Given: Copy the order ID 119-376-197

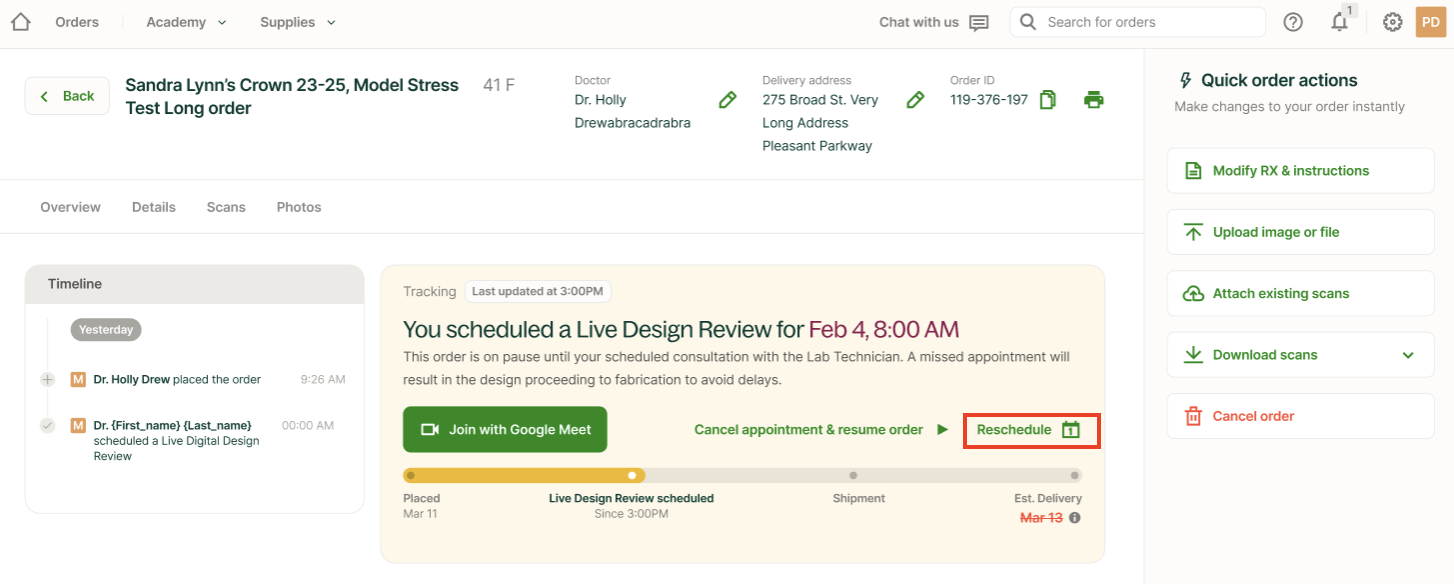Looking at the screenshot, I should point(1047,100).
